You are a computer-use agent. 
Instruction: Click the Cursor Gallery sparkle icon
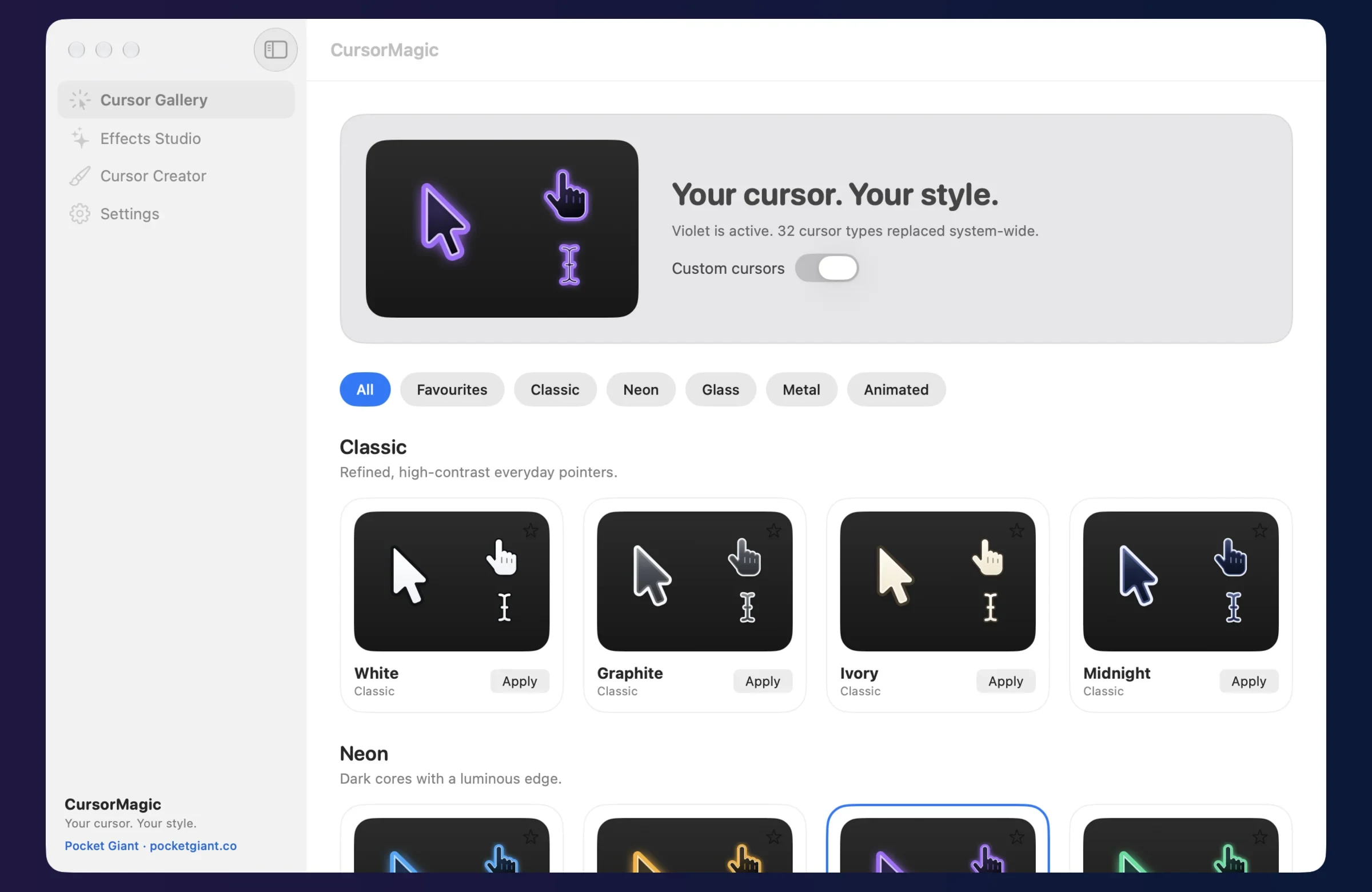coord(79,99)
